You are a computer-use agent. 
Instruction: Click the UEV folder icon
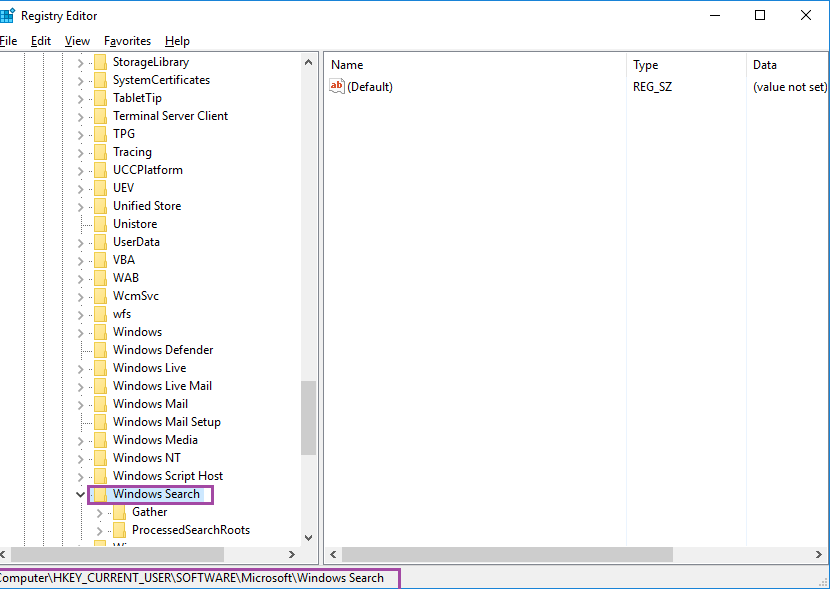point(100,188)
